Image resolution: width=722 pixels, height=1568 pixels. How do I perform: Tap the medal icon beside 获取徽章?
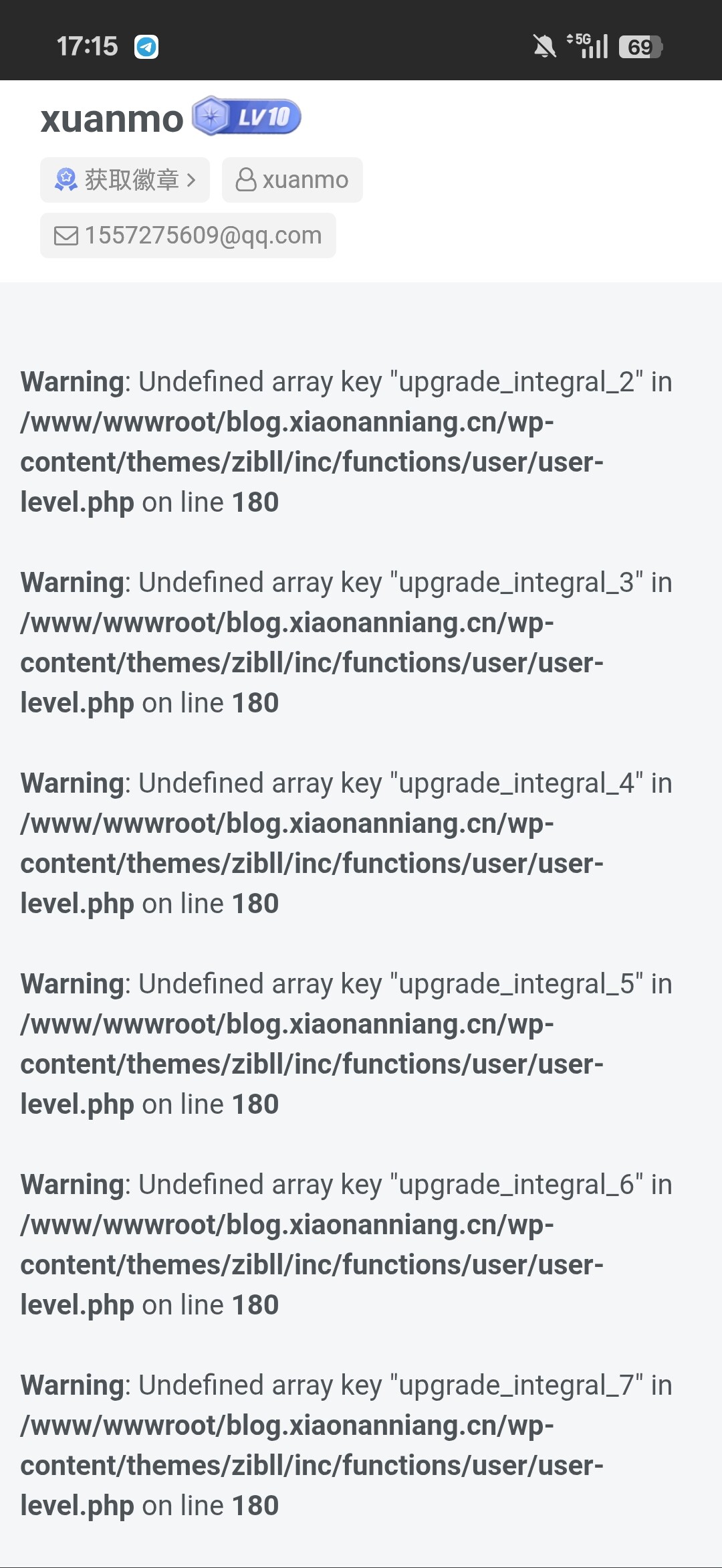(66, 180)
